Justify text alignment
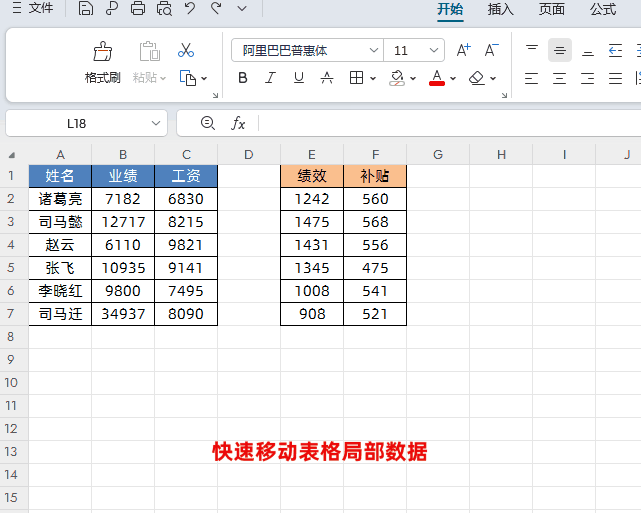This screenshot has height=513, width=641. pos(615,78)
